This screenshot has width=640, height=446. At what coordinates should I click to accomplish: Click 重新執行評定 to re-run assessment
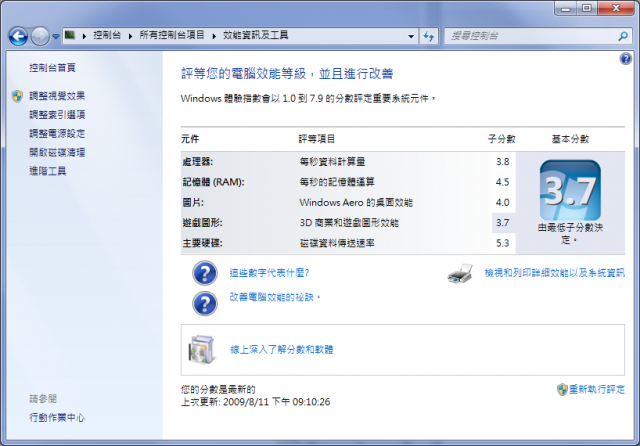(x=597, y=389)
